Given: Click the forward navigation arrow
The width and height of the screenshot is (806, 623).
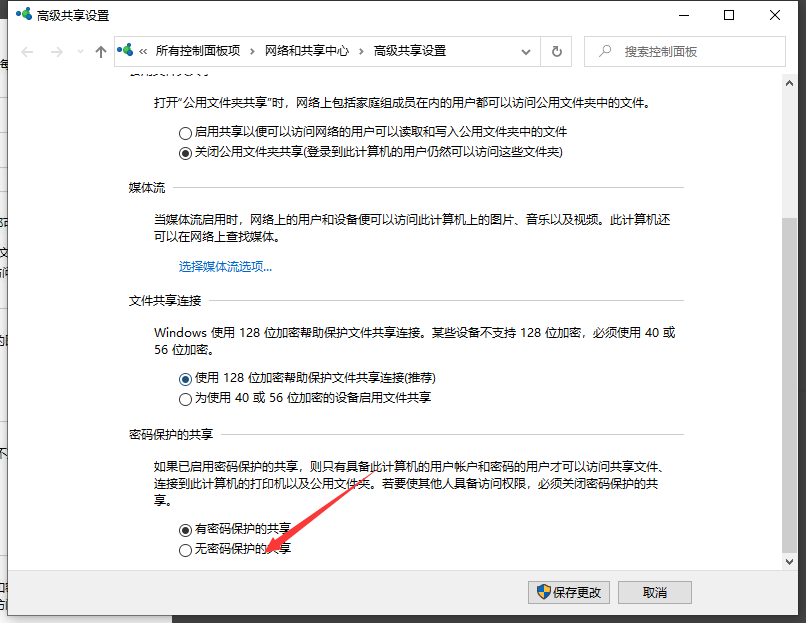Looking at the screenshot, I should (57, 52).
